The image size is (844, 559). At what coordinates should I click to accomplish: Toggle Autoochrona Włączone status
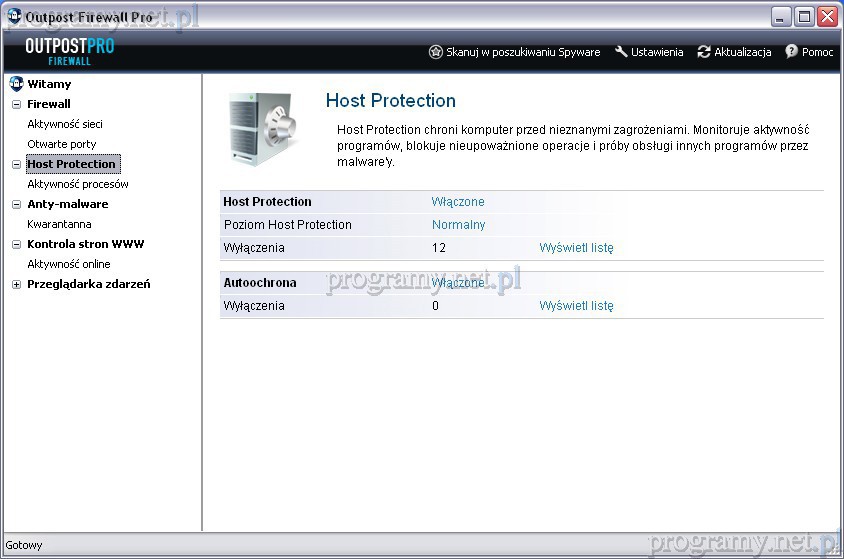click(458, 283)
